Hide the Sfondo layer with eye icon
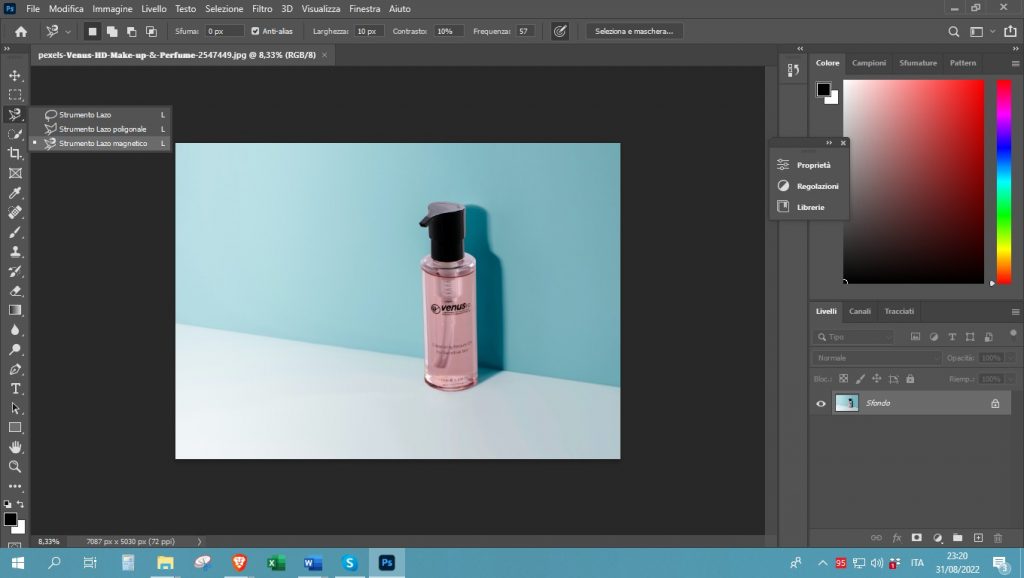This screenshot has width=1024, height=578. click(x=821, y=403)
